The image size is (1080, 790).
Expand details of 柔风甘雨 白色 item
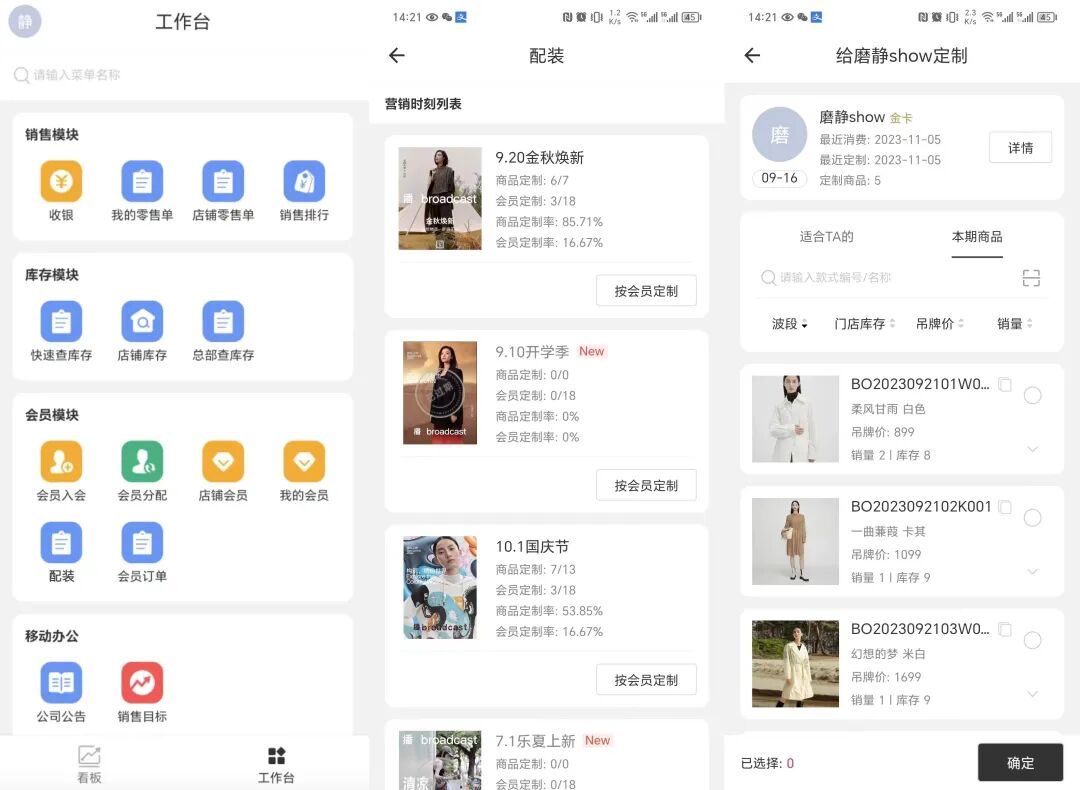pyautogui.click(x=1032, y=449)
